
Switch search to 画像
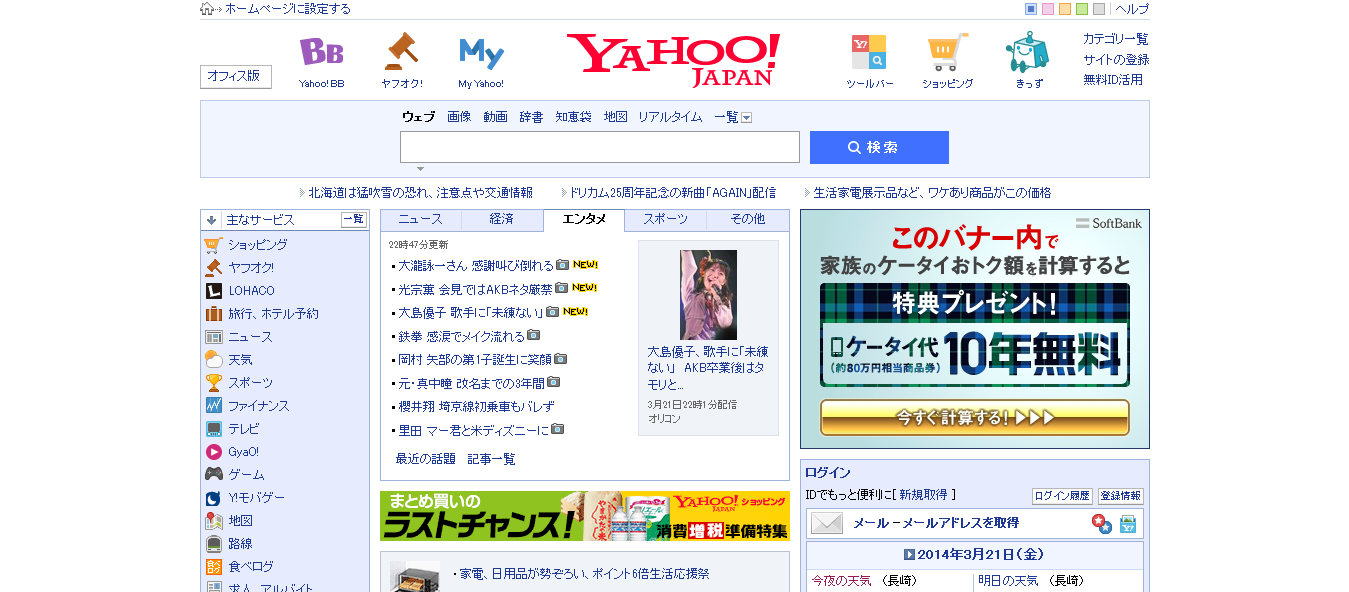click(459, 117)
